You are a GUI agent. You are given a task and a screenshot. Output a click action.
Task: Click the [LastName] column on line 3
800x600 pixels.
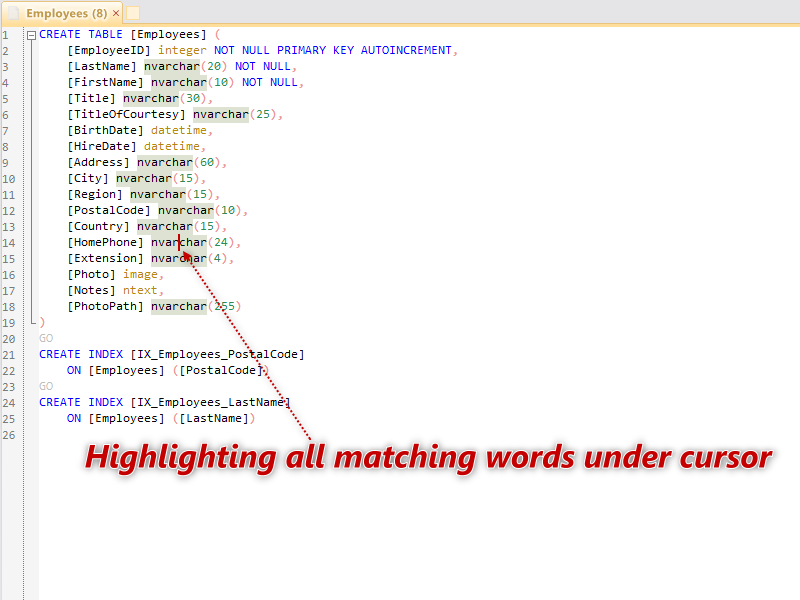(x=102, y=66)
